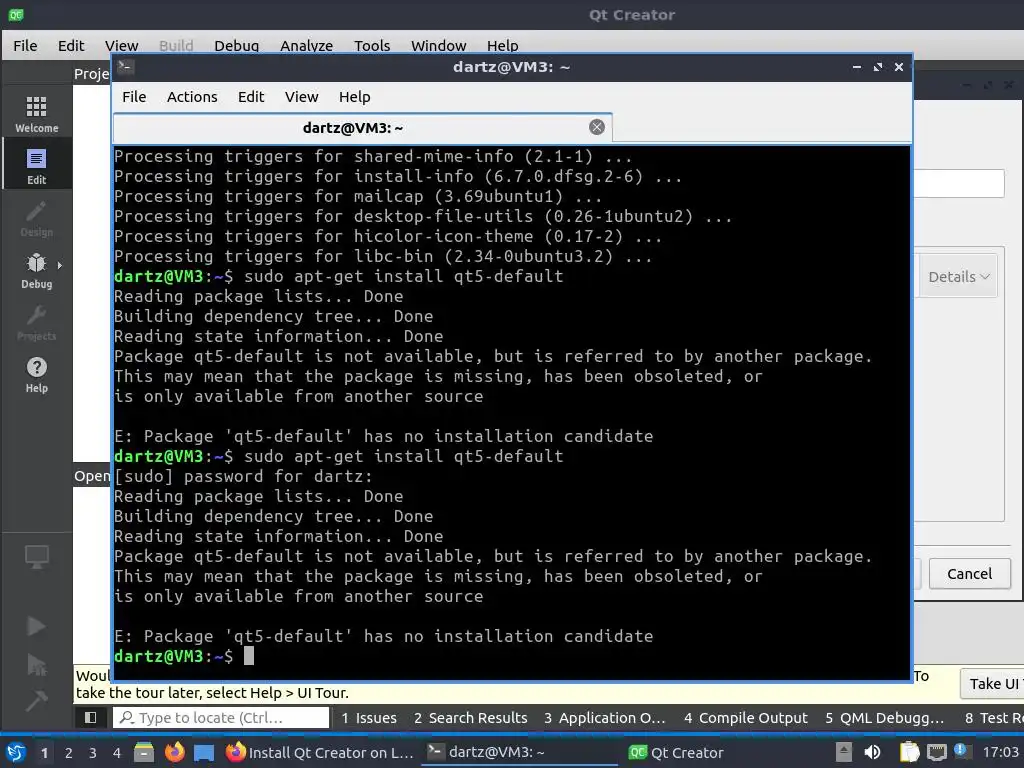Screen dimensions: 1024x768
Task: Click the update notifier tray icon
Action: (961, 751)
